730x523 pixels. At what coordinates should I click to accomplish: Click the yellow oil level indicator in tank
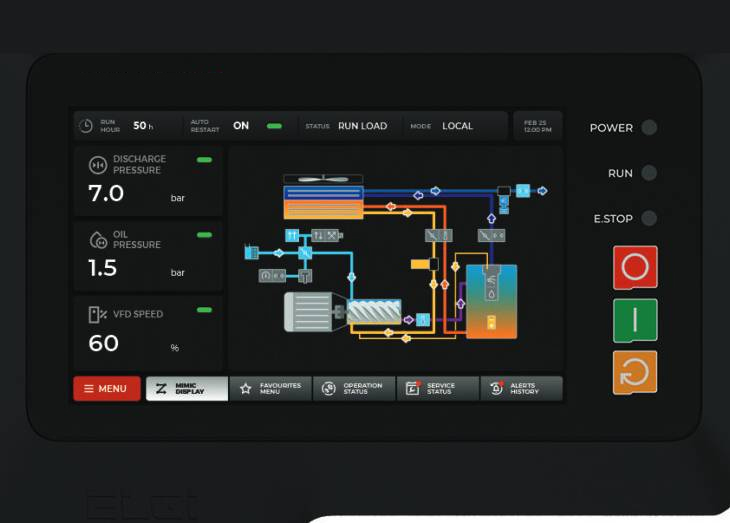491,322
